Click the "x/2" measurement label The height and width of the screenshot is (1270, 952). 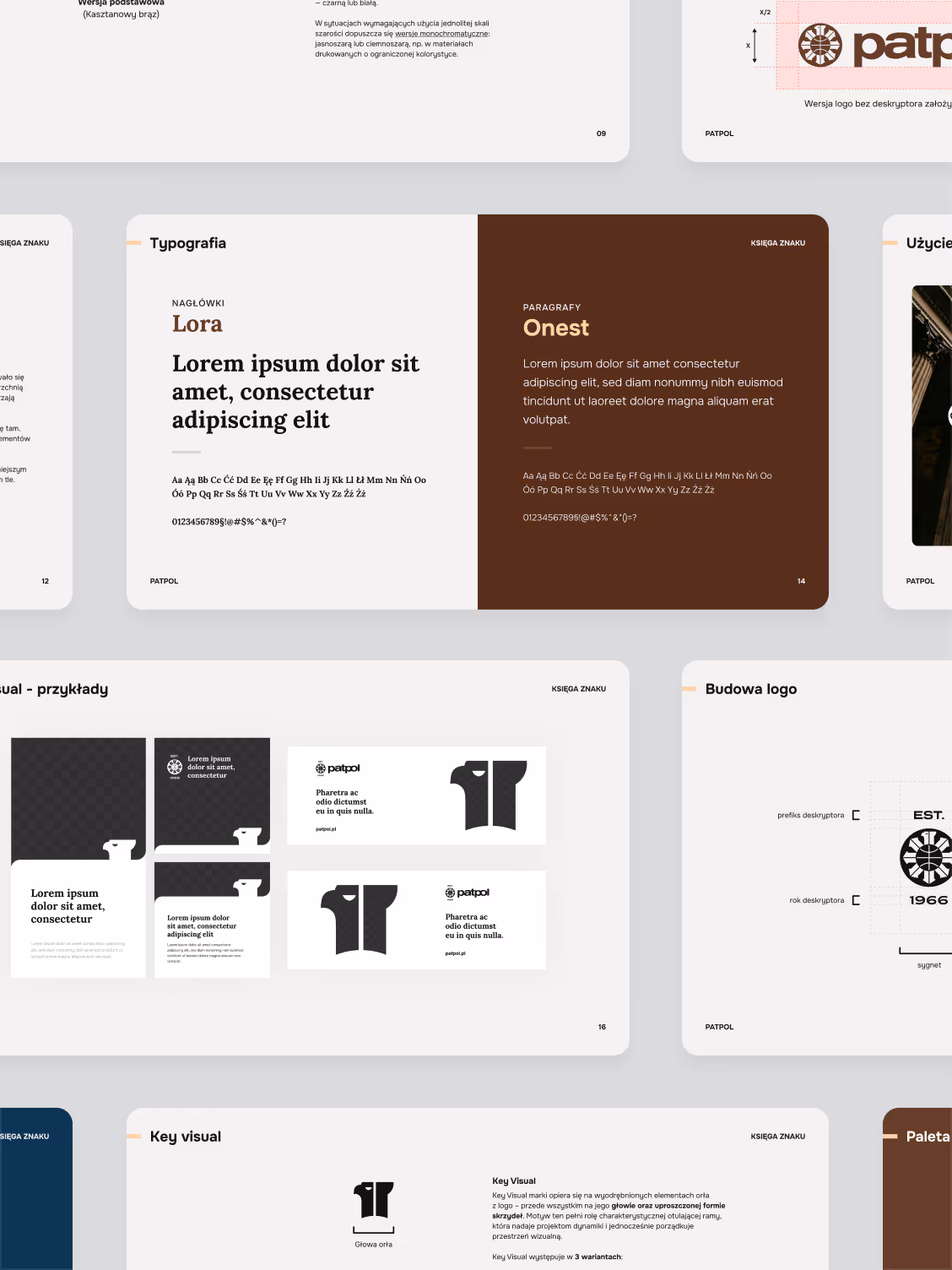(765, 13)
